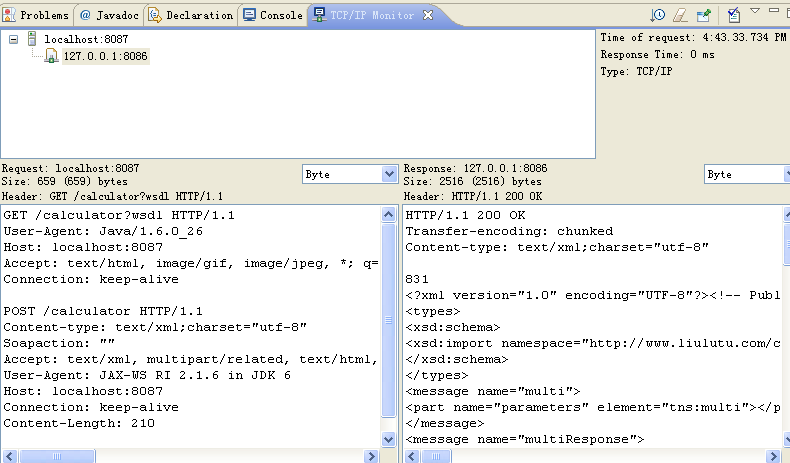
Task: Click the 'POST /calculator HTTP/1.1' line
Action: point(103,311)
